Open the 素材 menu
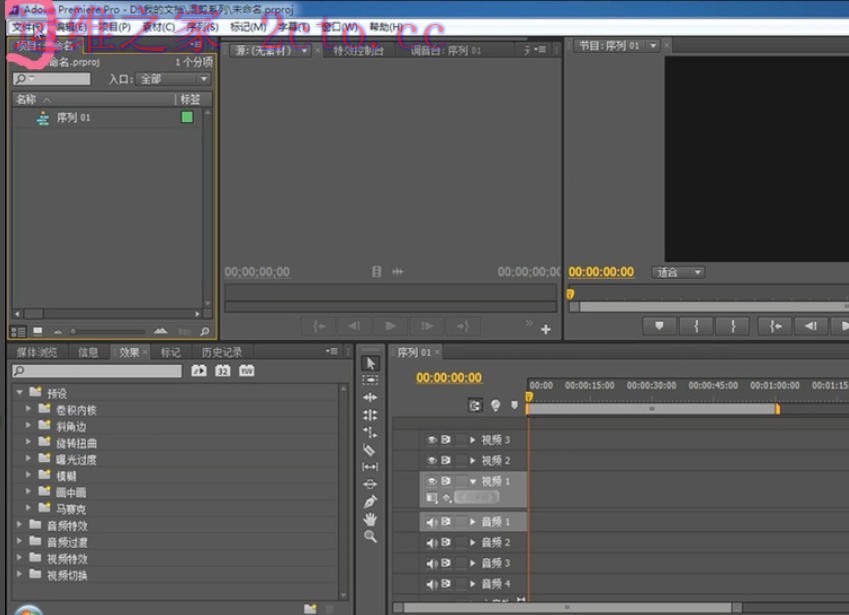The image size is (849, 615). (x=158, y=27)
